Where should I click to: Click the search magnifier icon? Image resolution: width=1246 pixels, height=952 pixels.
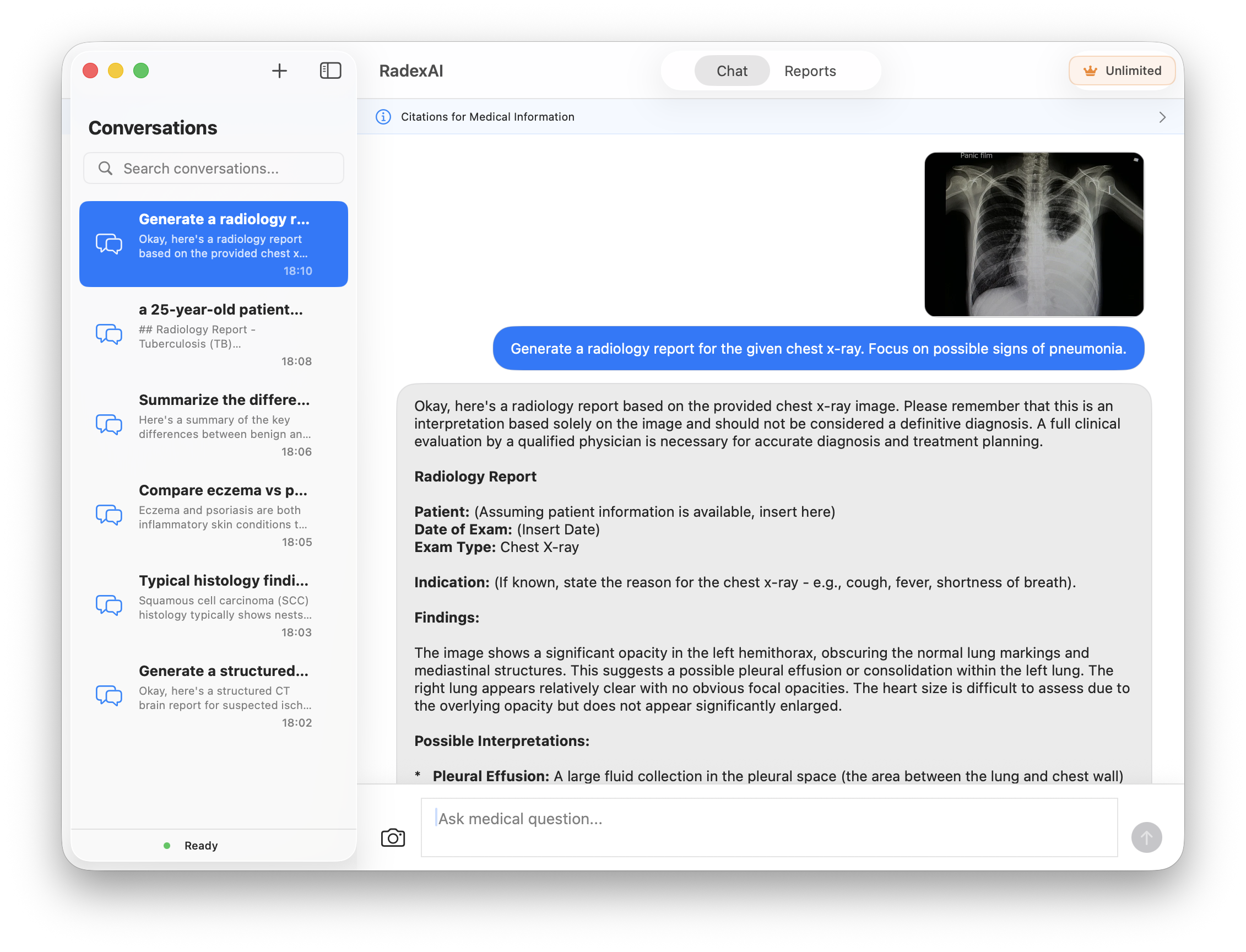click(105, 168)
